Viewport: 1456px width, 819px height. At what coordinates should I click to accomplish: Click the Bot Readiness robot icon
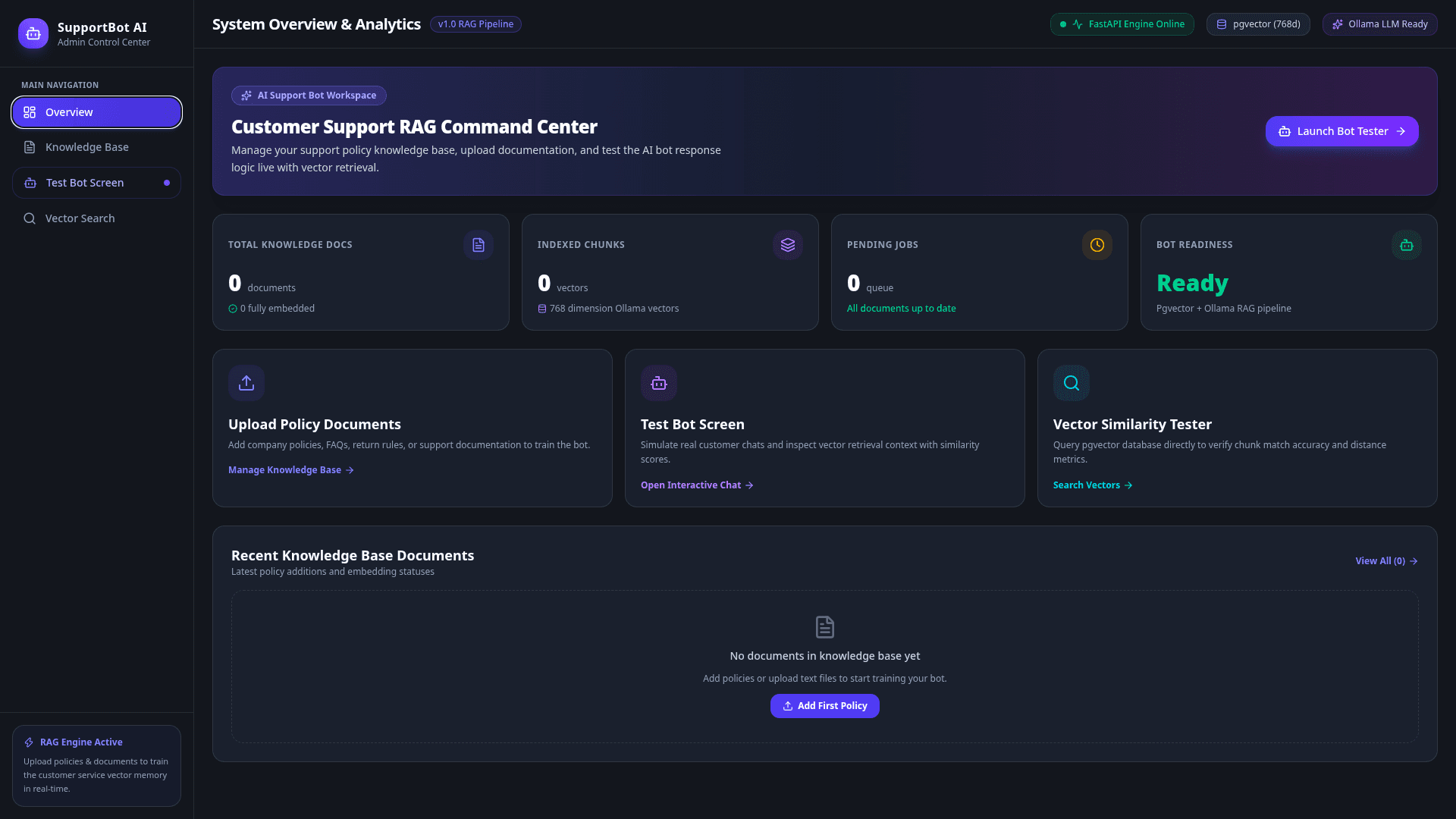pyautogui.click(x=1407, y=245)
